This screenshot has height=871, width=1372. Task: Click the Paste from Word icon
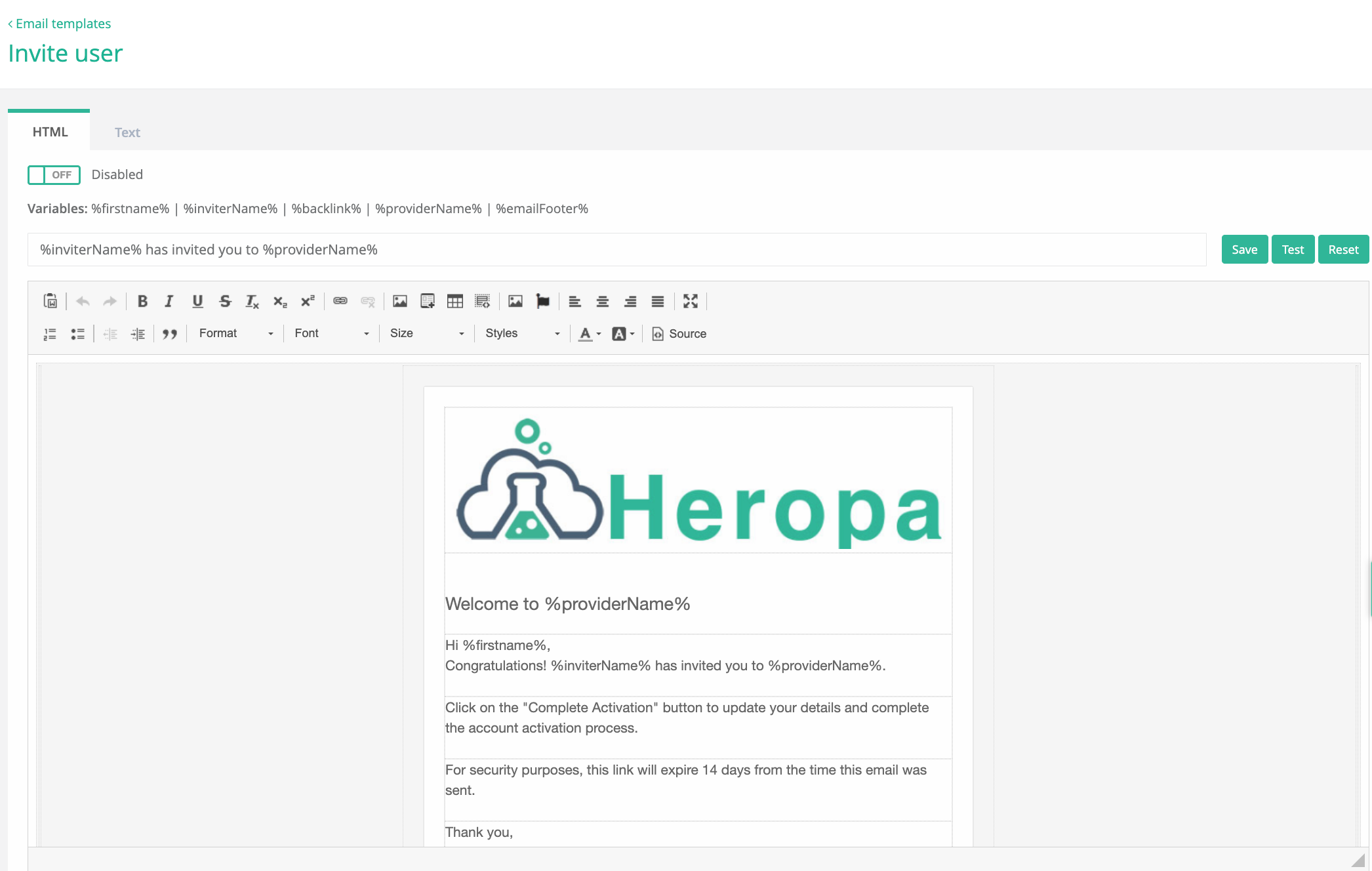point(50,301)
